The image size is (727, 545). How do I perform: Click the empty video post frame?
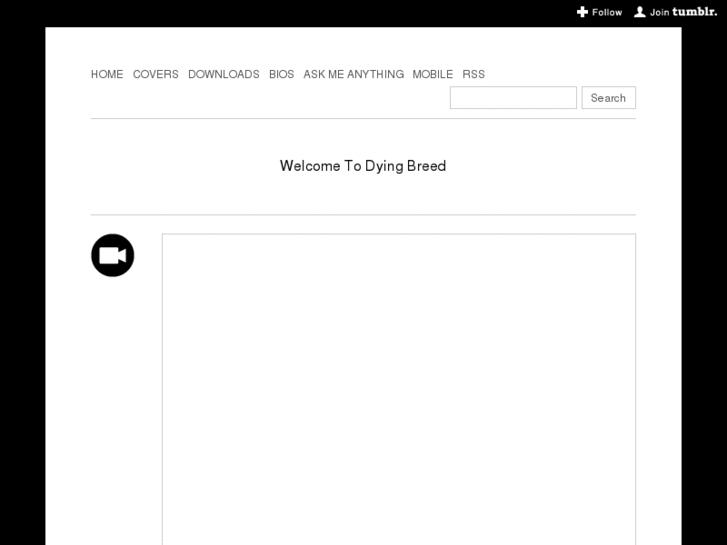(399, 389)
